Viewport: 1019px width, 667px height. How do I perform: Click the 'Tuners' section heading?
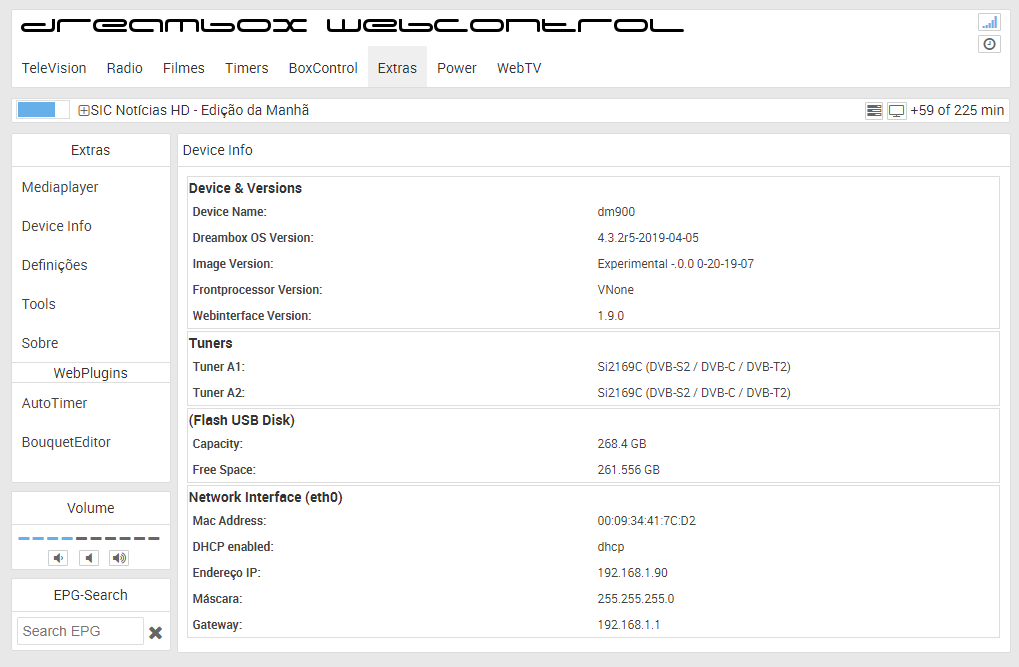211,343
